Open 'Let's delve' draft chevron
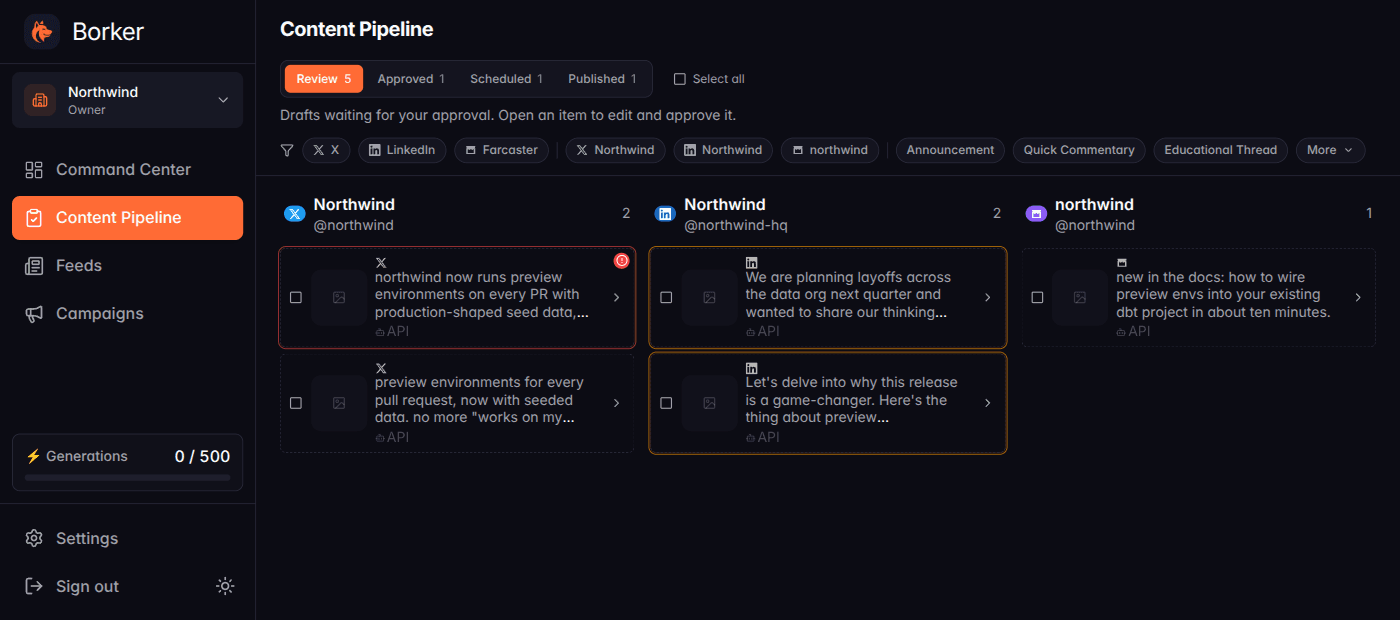Screen dimensions: 1400x620 tap(987, 403)
